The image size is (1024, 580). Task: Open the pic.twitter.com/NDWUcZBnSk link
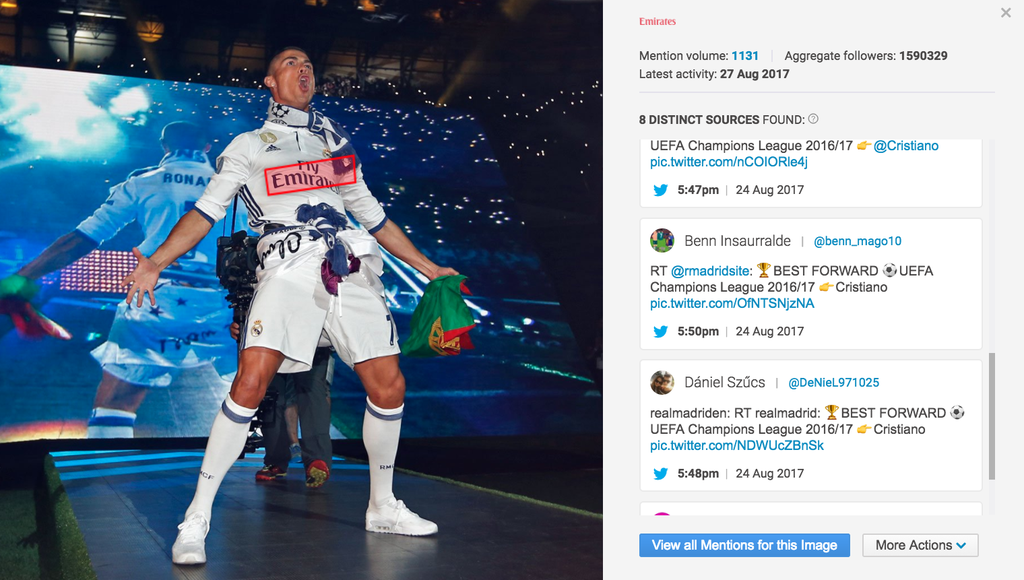(737, 446)
